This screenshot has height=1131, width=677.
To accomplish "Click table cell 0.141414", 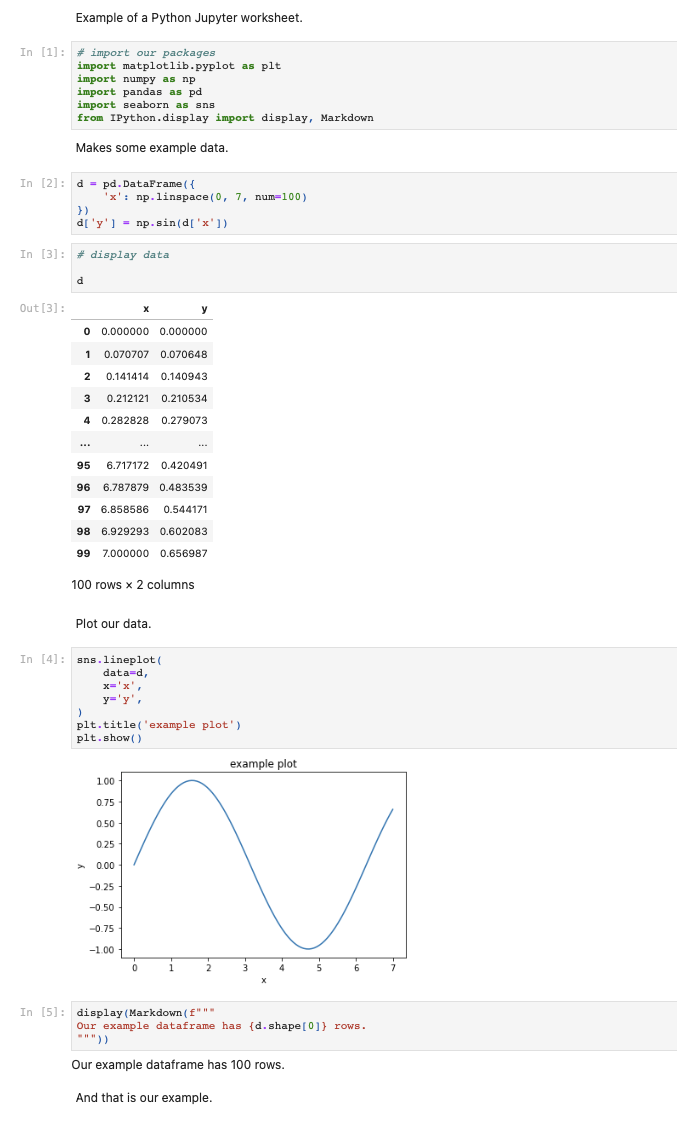I will tap(128, 377).
